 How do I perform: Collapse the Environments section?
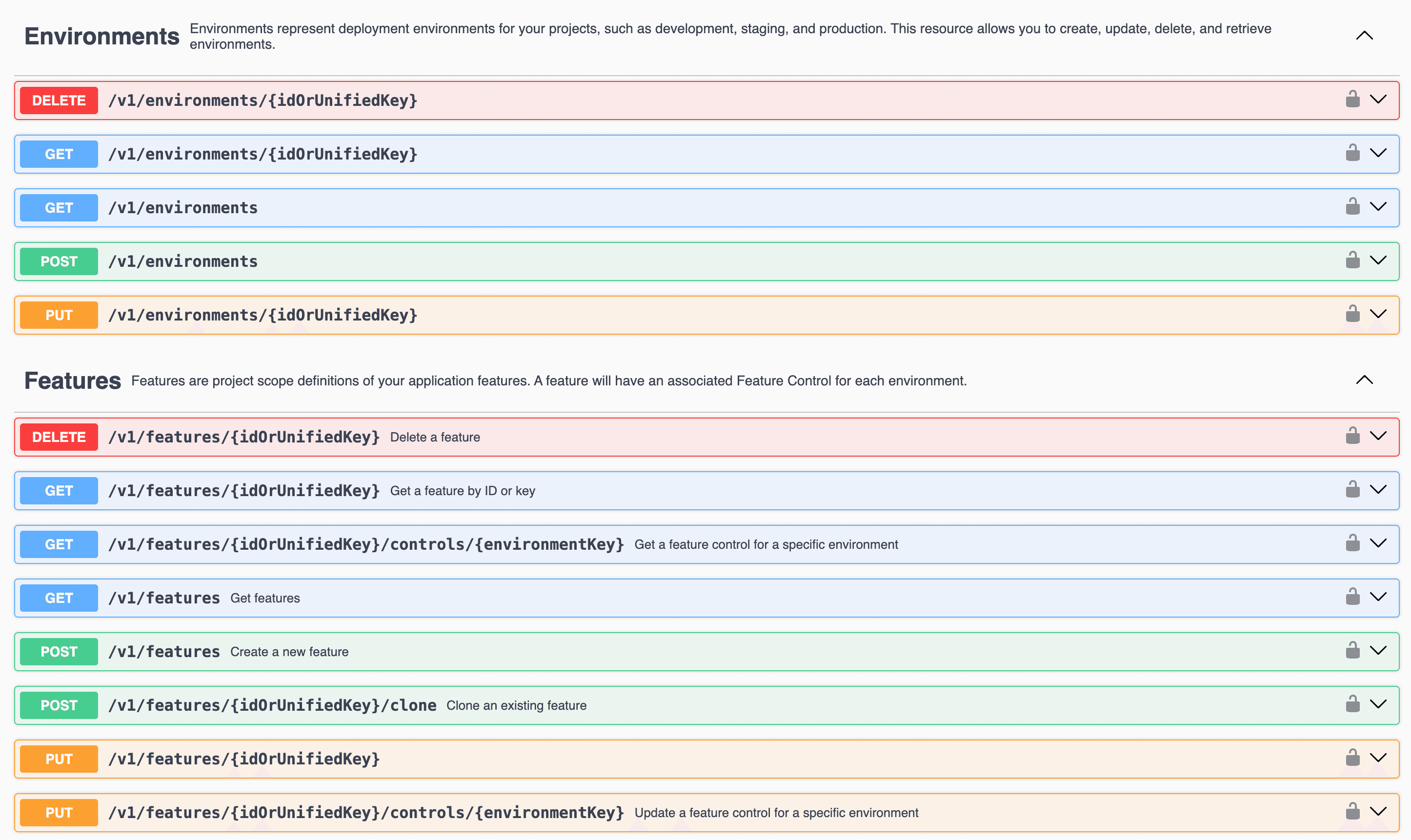(1365, 36)
